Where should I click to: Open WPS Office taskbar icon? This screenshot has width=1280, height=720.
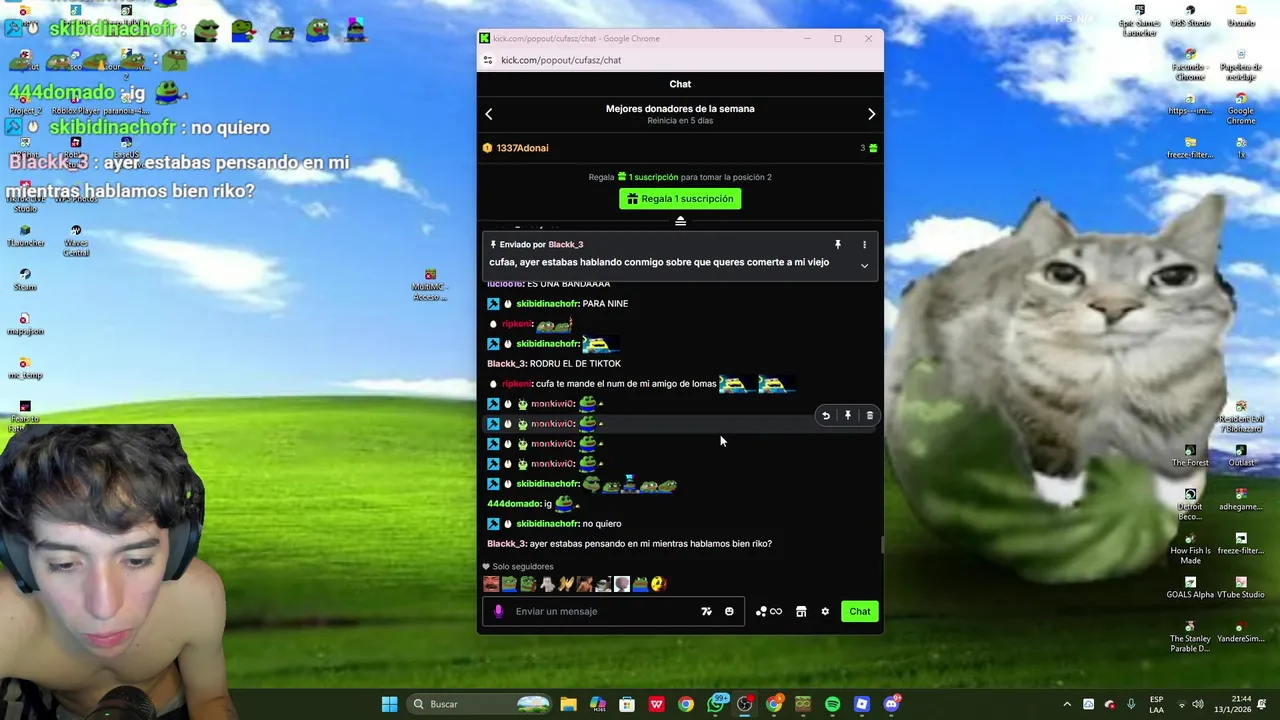click(656, 704)
